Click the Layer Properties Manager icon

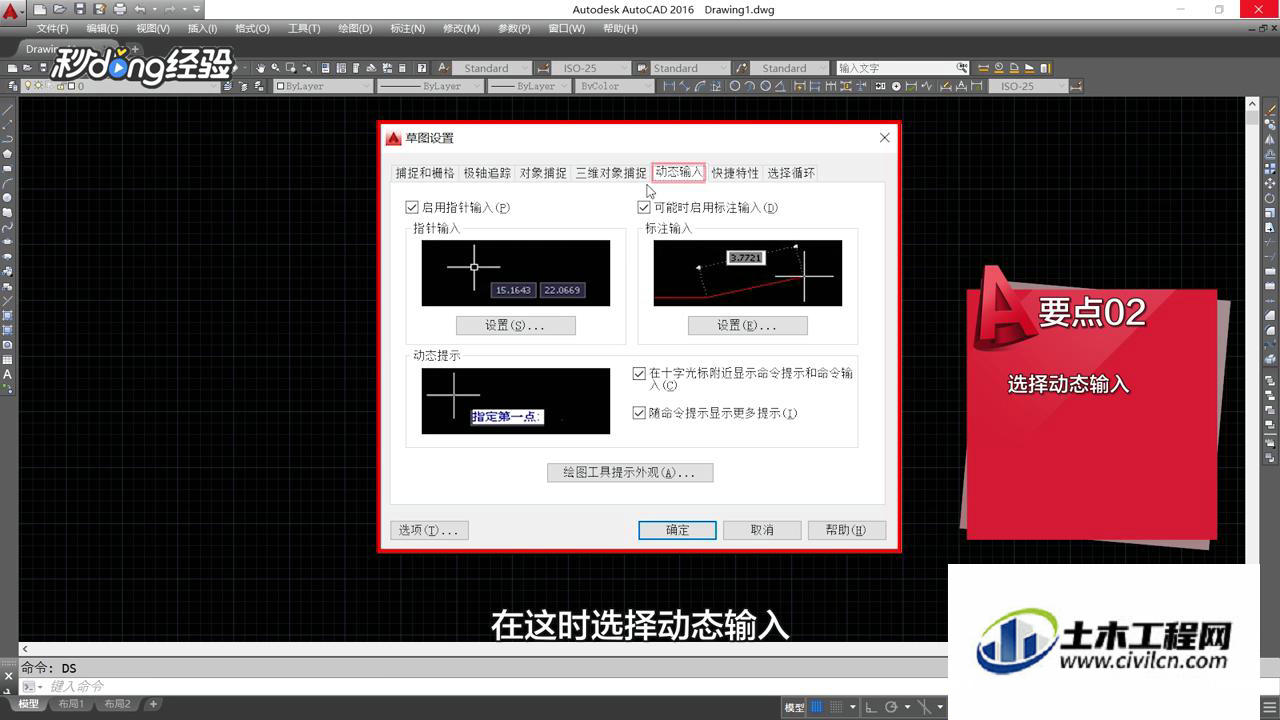(13, 86)
